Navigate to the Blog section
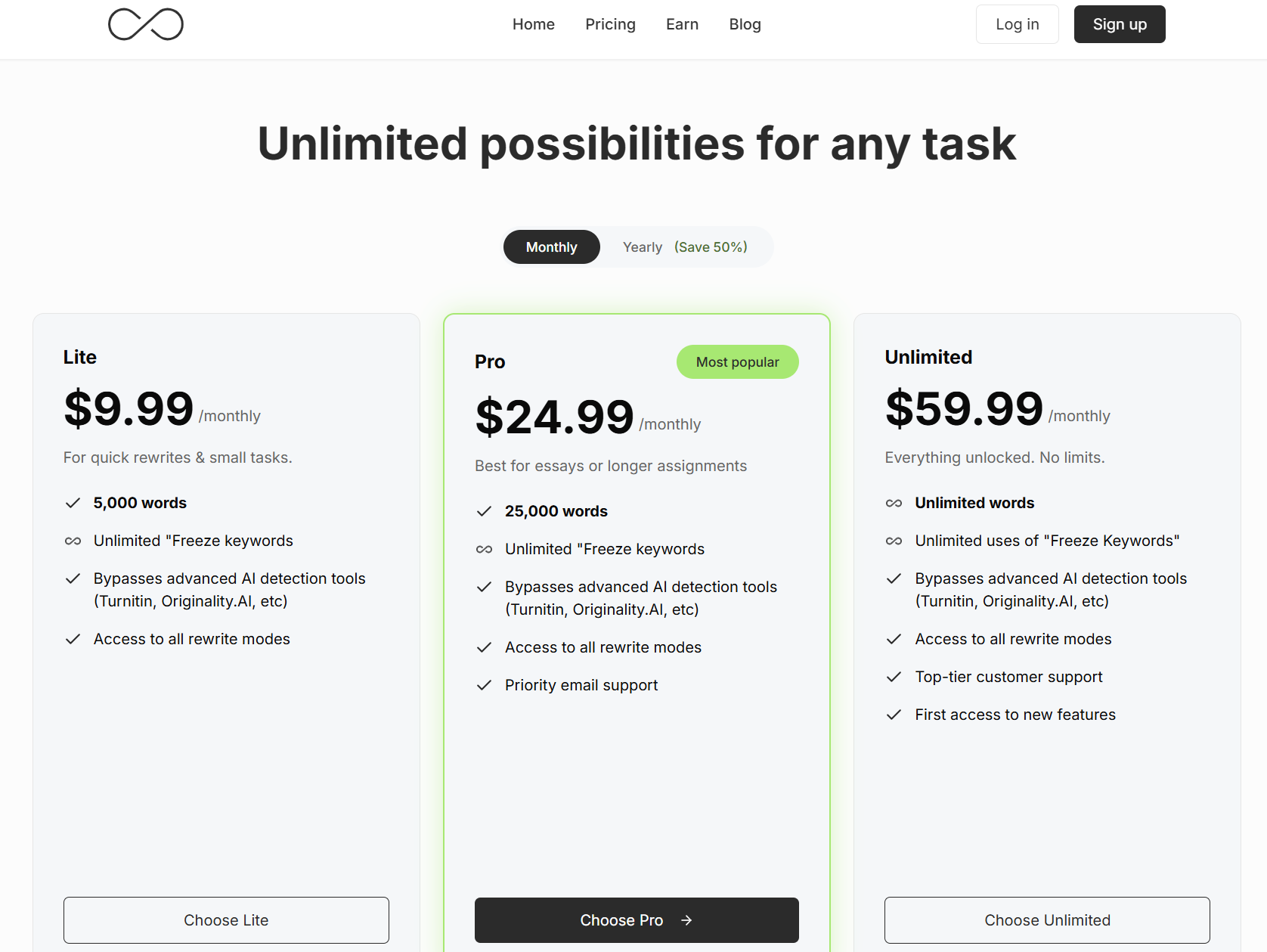The image size is (1267, 952). pos(745,23)
